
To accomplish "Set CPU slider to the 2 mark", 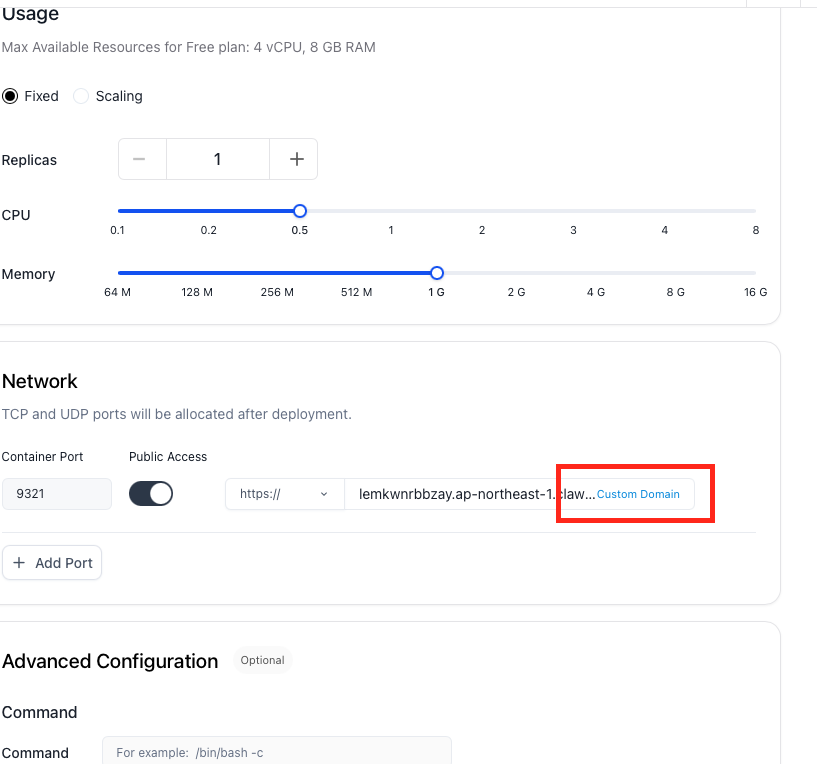I will [x=482, y=211].
